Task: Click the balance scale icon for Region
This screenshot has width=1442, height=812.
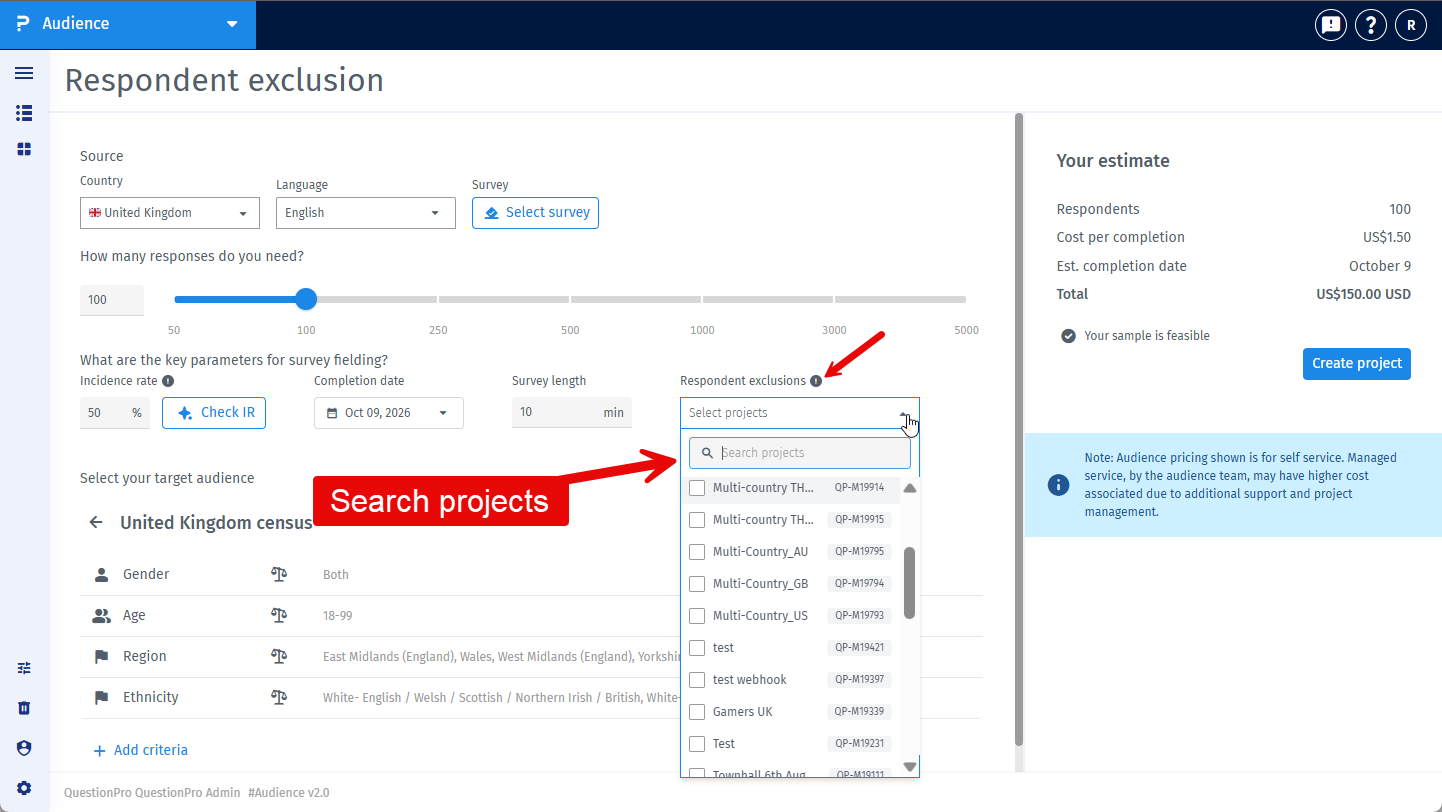Action: tap(279, 657)
